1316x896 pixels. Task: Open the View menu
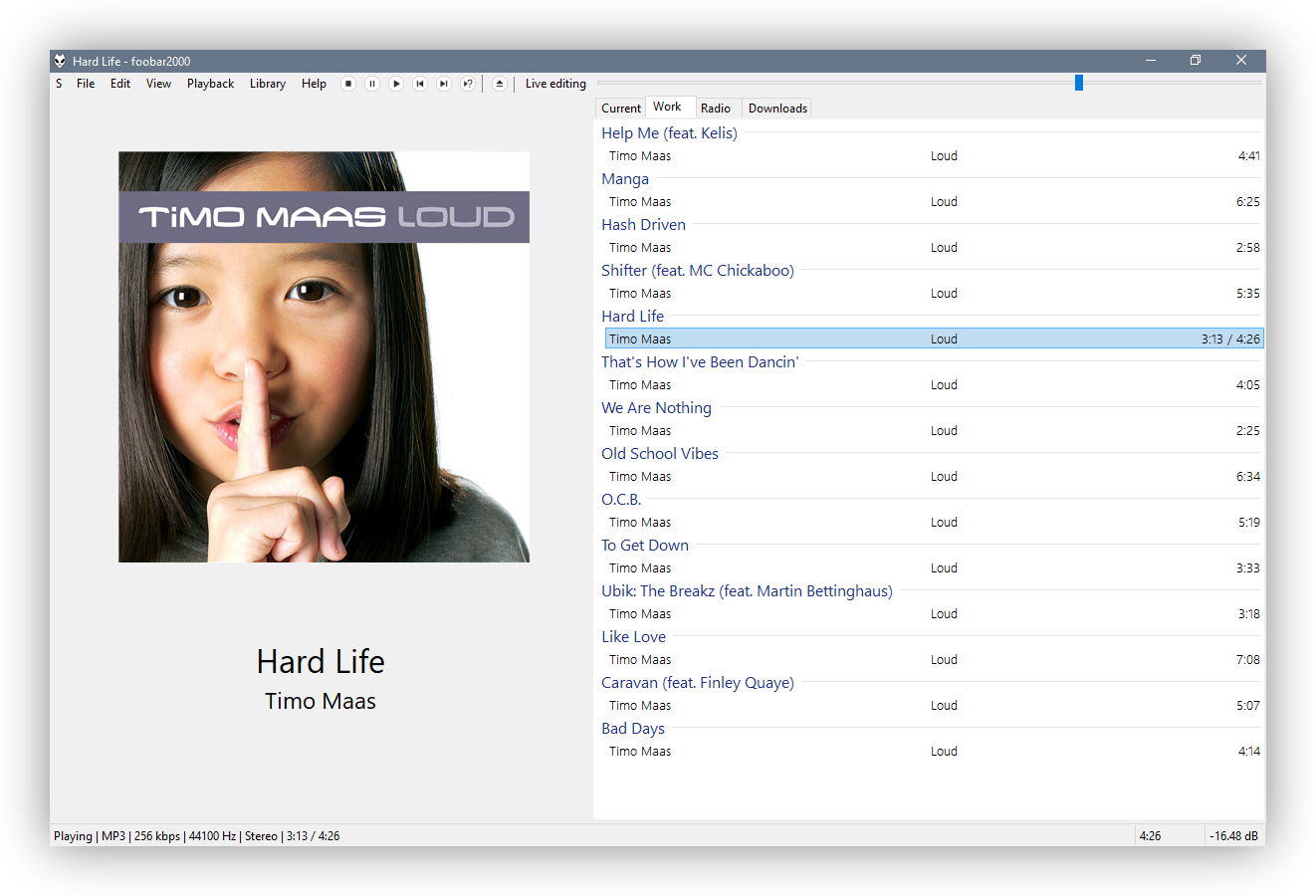(x=159, y=84)
